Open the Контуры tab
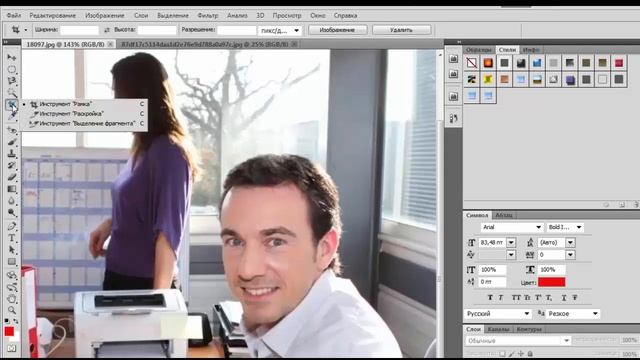 coord(529,329)
